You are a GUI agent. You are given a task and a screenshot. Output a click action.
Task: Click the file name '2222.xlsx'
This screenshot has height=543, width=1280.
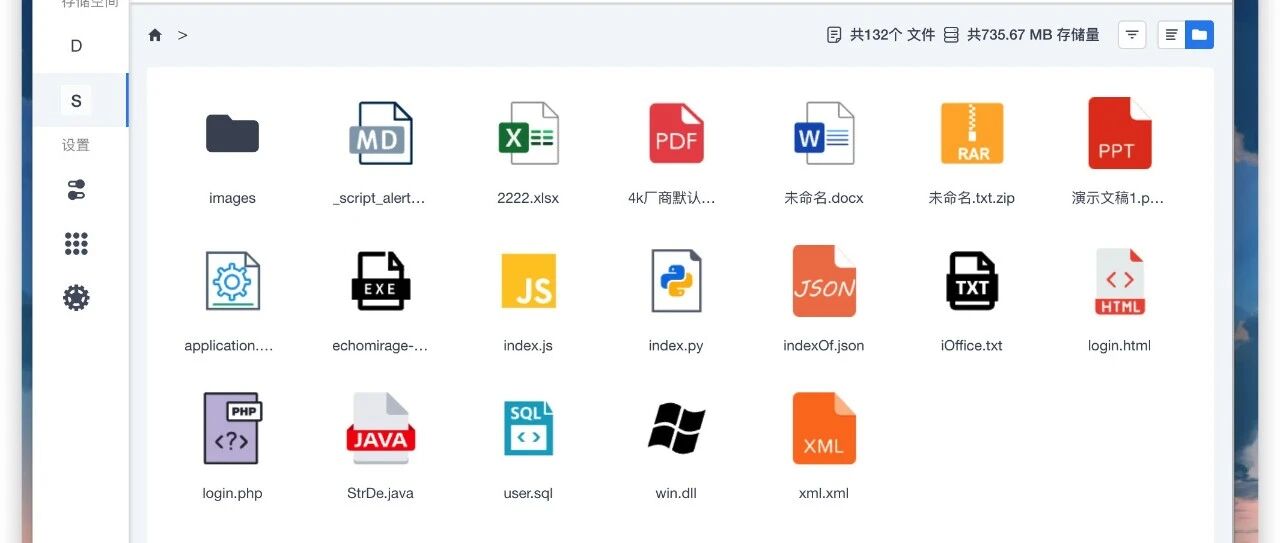point(528,198)
